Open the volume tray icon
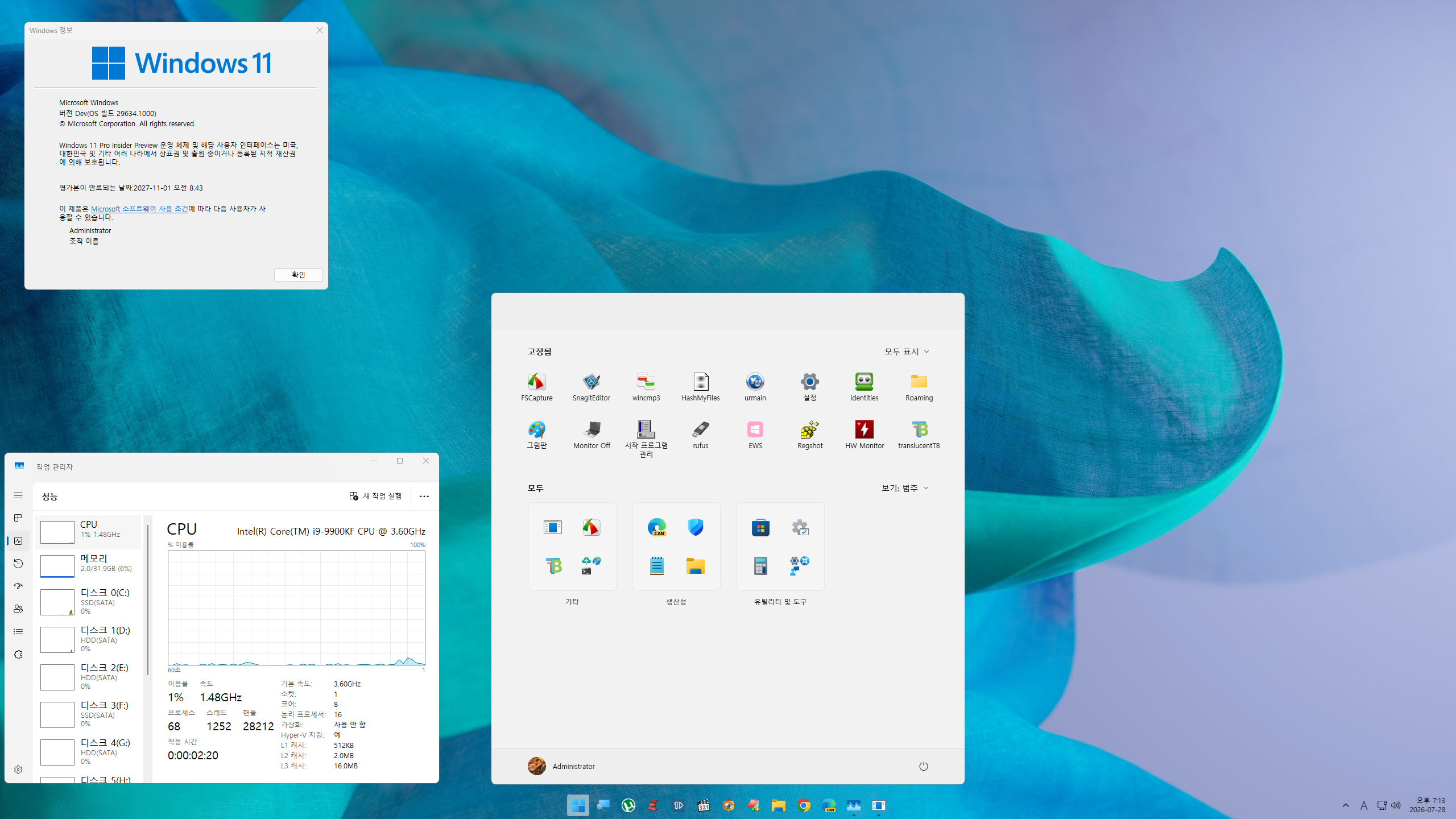The height and width of the screenshot is (819, 1456). point(1396,805)
